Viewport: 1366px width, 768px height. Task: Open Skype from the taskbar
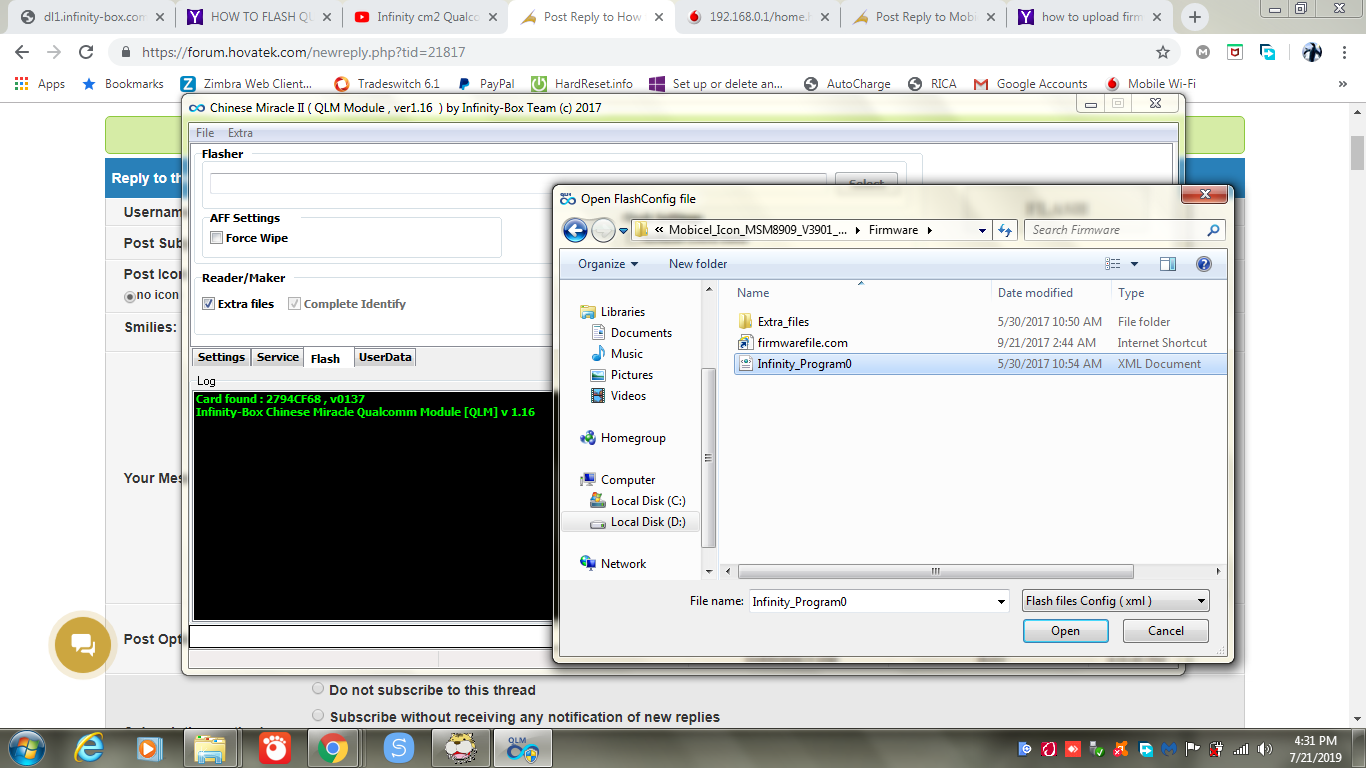398,747
